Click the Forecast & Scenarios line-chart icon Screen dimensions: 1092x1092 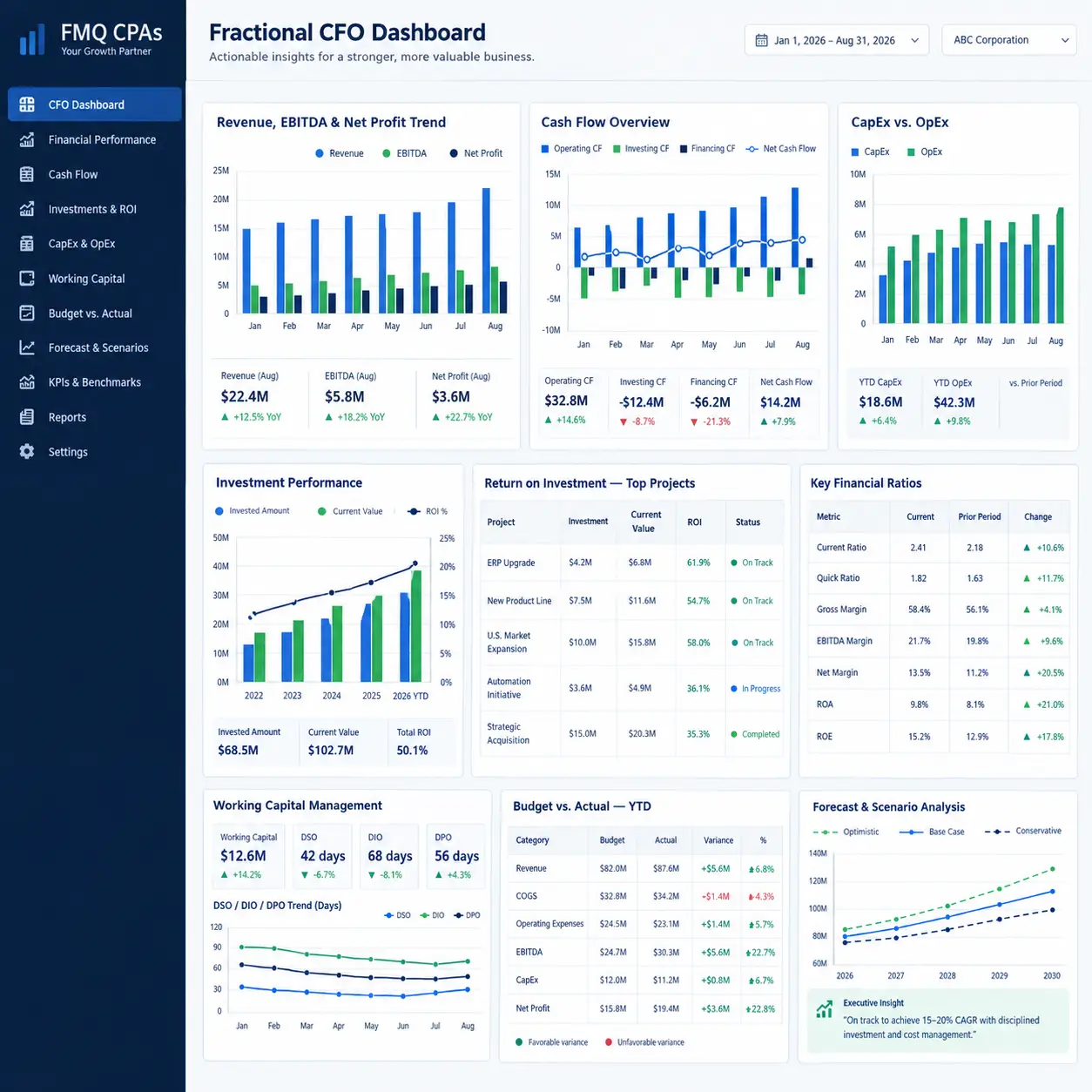click(27, 347)
